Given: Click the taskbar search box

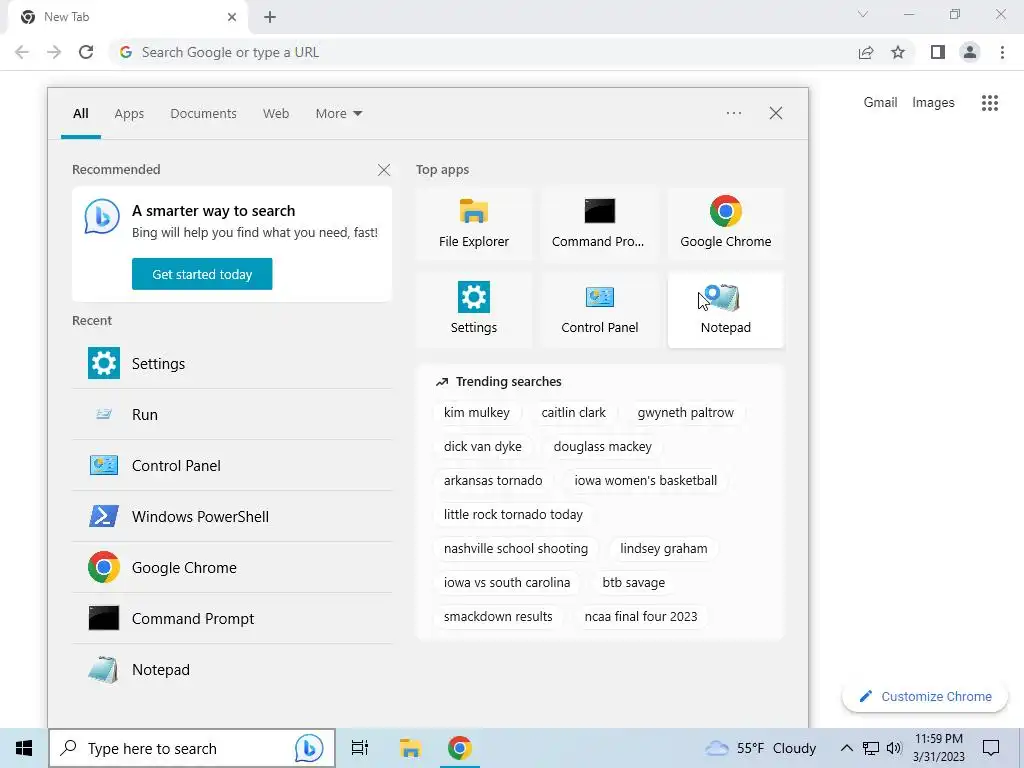Looking at the screenshot, I should click(191, 748).
